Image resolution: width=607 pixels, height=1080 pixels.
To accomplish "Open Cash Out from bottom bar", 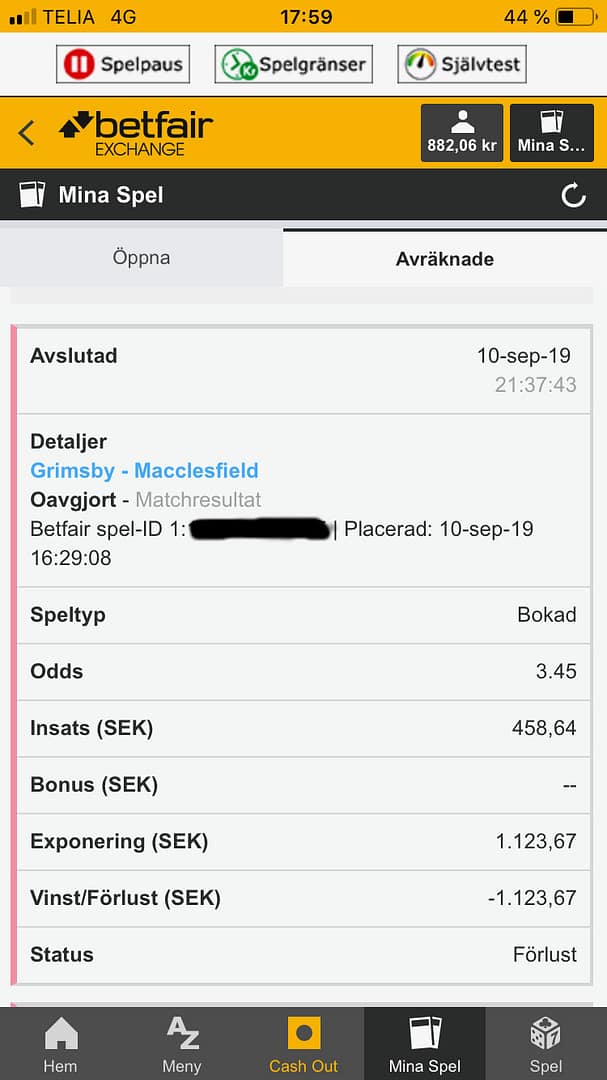I will (303, 1043).
